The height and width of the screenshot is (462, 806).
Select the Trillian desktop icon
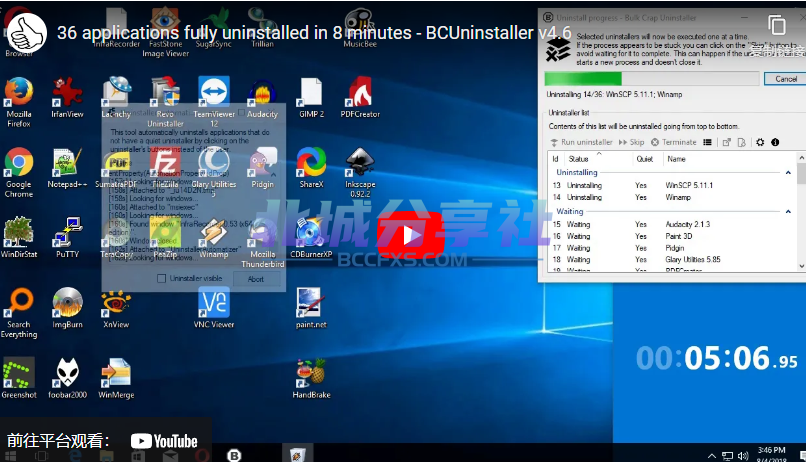[x=263, y=27]
